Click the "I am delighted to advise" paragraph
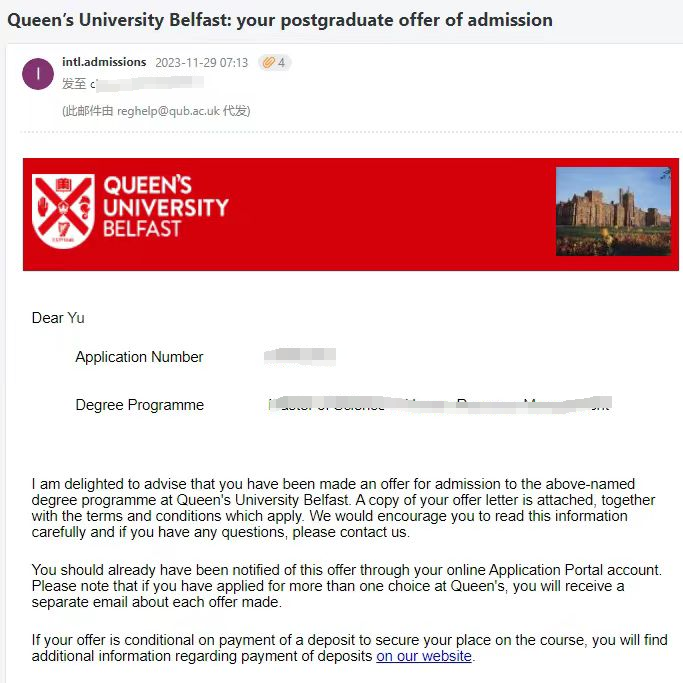Screen dimensions: 683x683 [340, 508]
